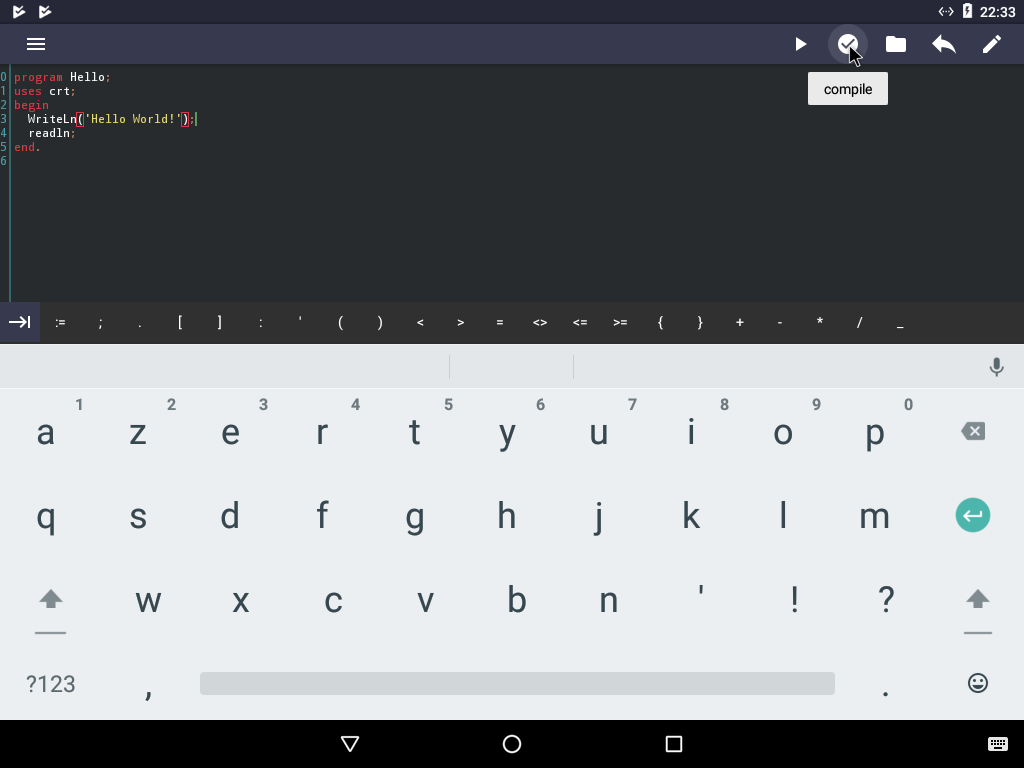Viewport: 1024px width, 768px height.
Task: Insert a tab using tab key icon
Action: pos(20,322)
